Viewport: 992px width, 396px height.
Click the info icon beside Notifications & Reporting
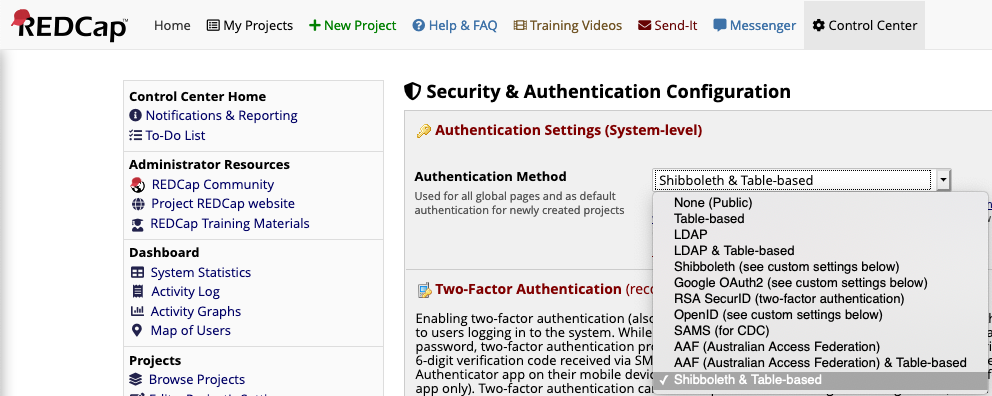tap(135, 115)
